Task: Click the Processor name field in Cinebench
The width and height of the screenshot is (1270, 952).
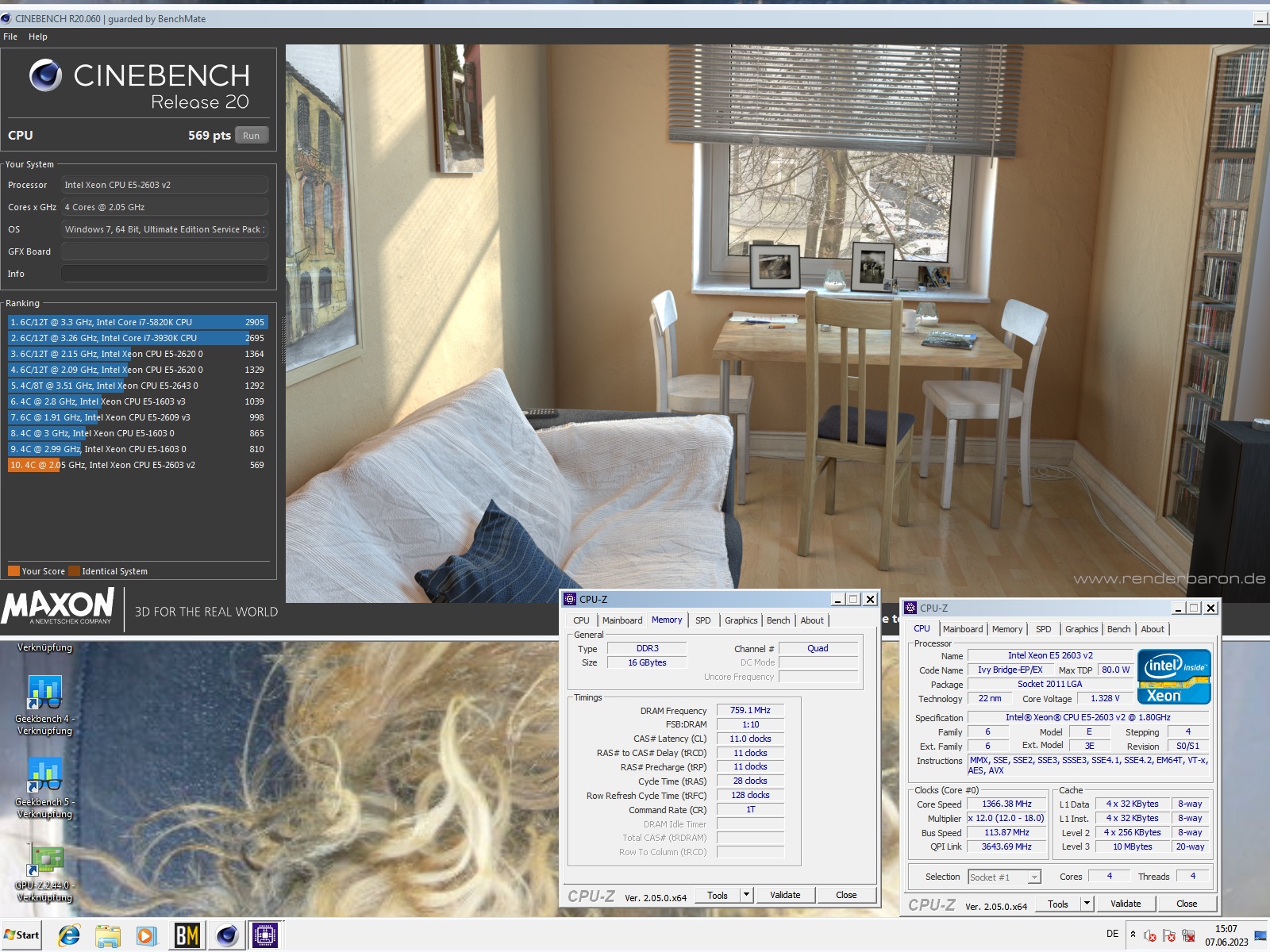Action: tap(164, 185)
